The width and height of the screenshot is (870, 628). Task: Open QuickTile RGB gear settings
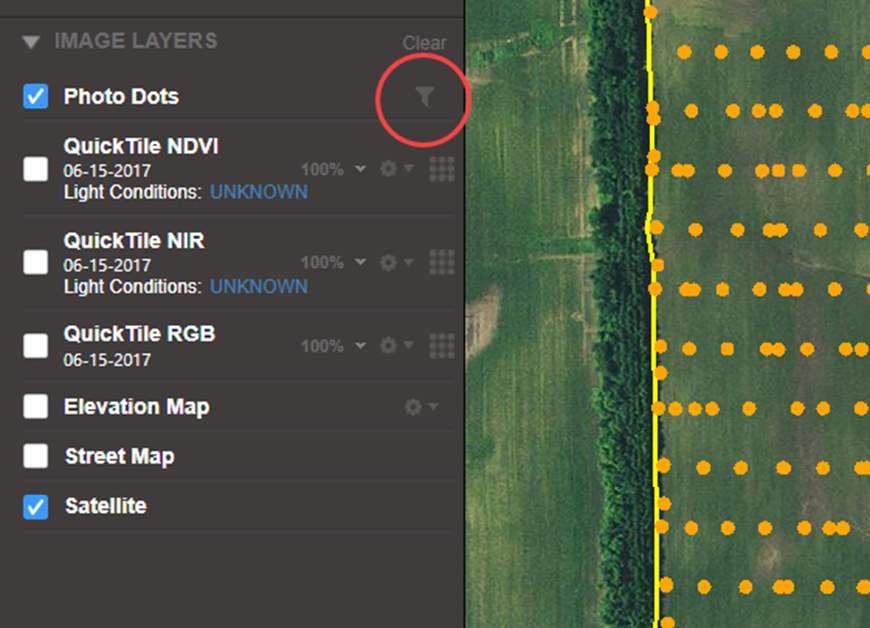pyautogui.click(x=396, y=345)
